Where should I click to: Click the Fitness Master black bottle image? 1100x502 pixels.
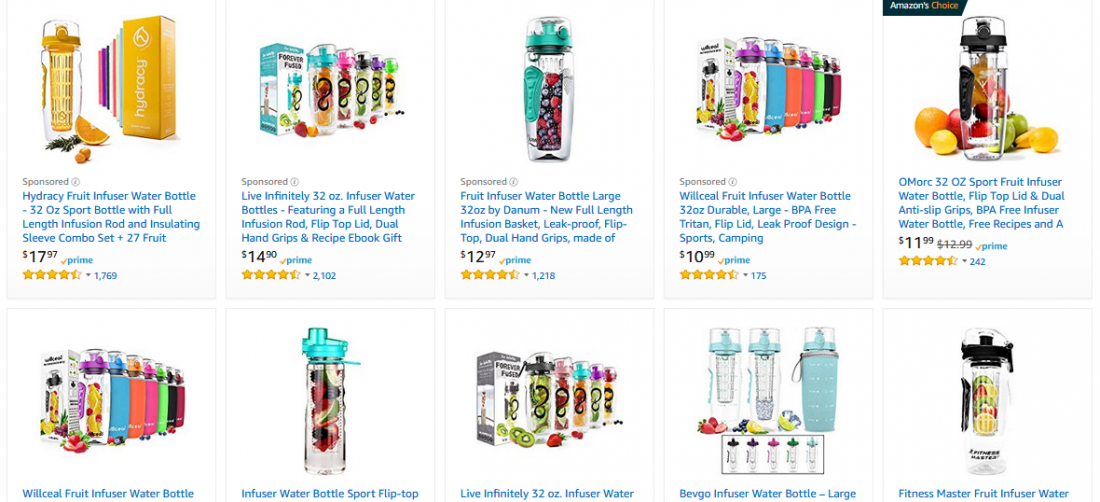point(987,401)
